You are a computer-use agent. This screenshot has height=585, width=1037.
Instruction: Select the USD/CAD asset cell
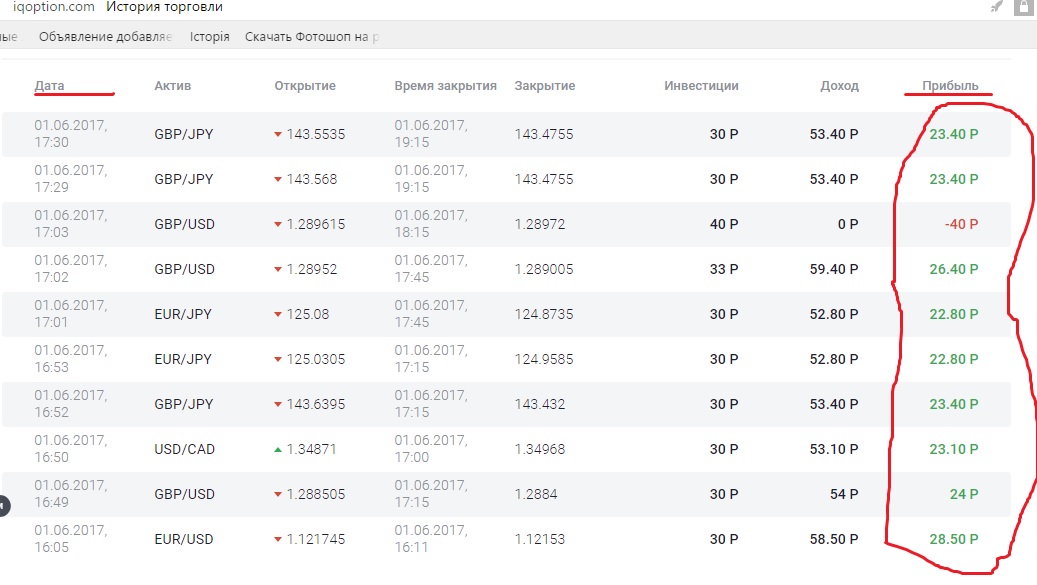[185, 449]
